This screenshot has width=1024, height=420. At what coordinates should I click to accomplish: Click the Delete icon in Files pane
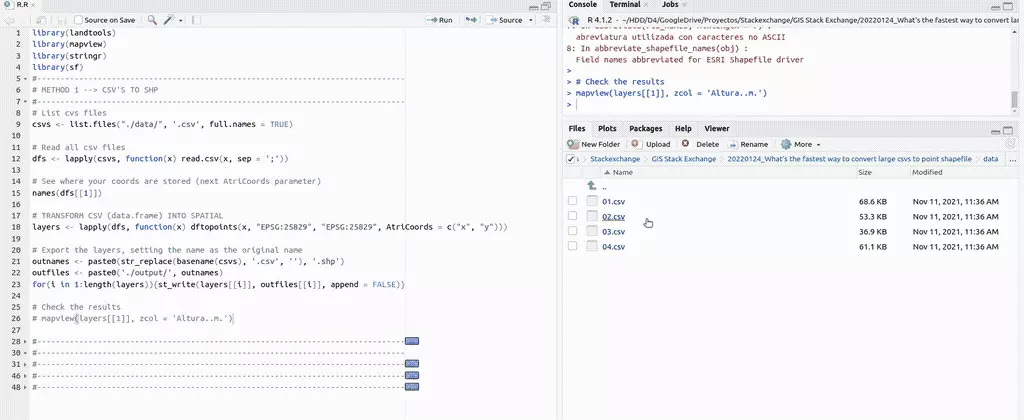[685, 144]
